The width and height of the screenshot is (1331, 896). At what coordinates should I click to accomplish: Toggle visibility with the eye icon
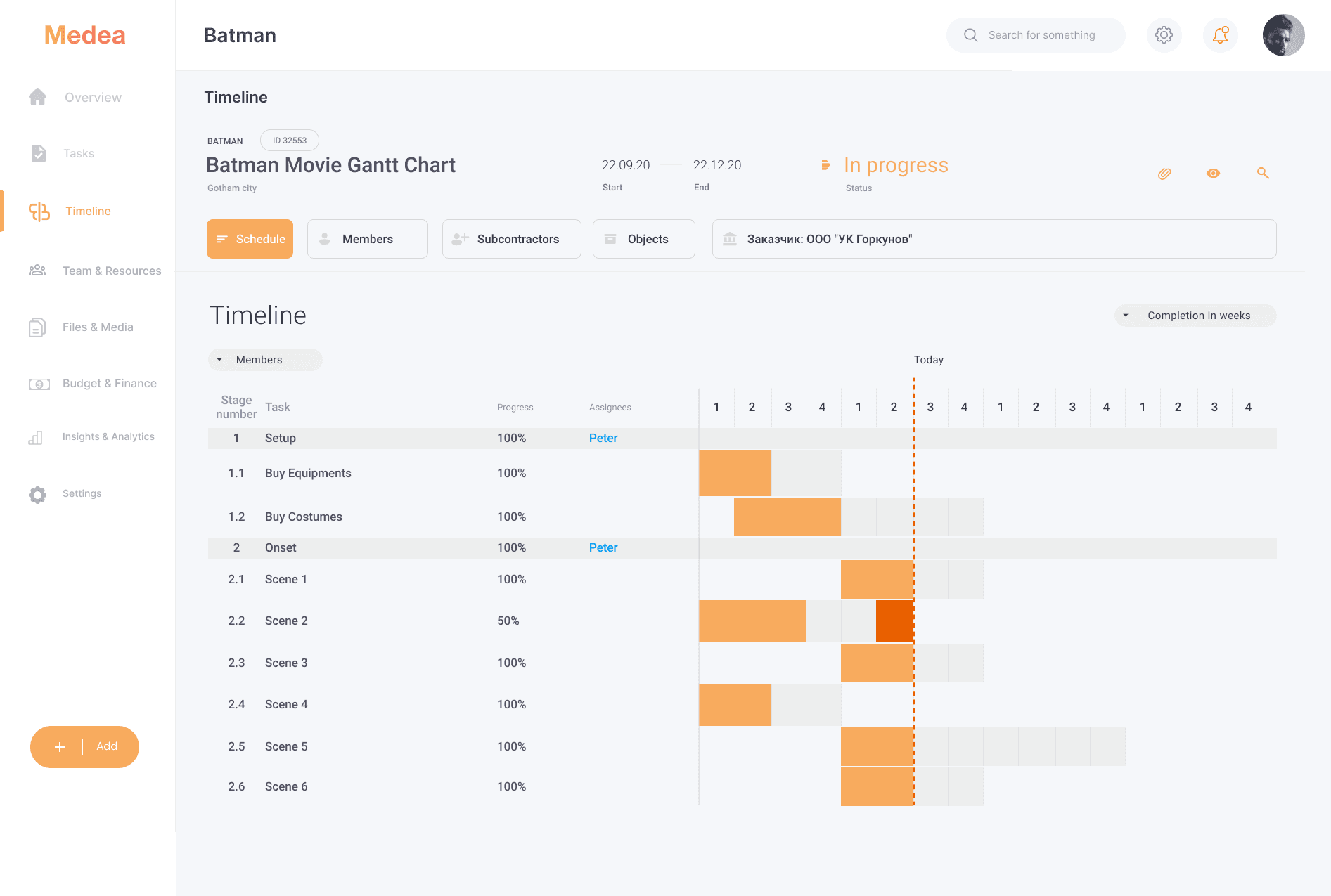pos(1213,174)
